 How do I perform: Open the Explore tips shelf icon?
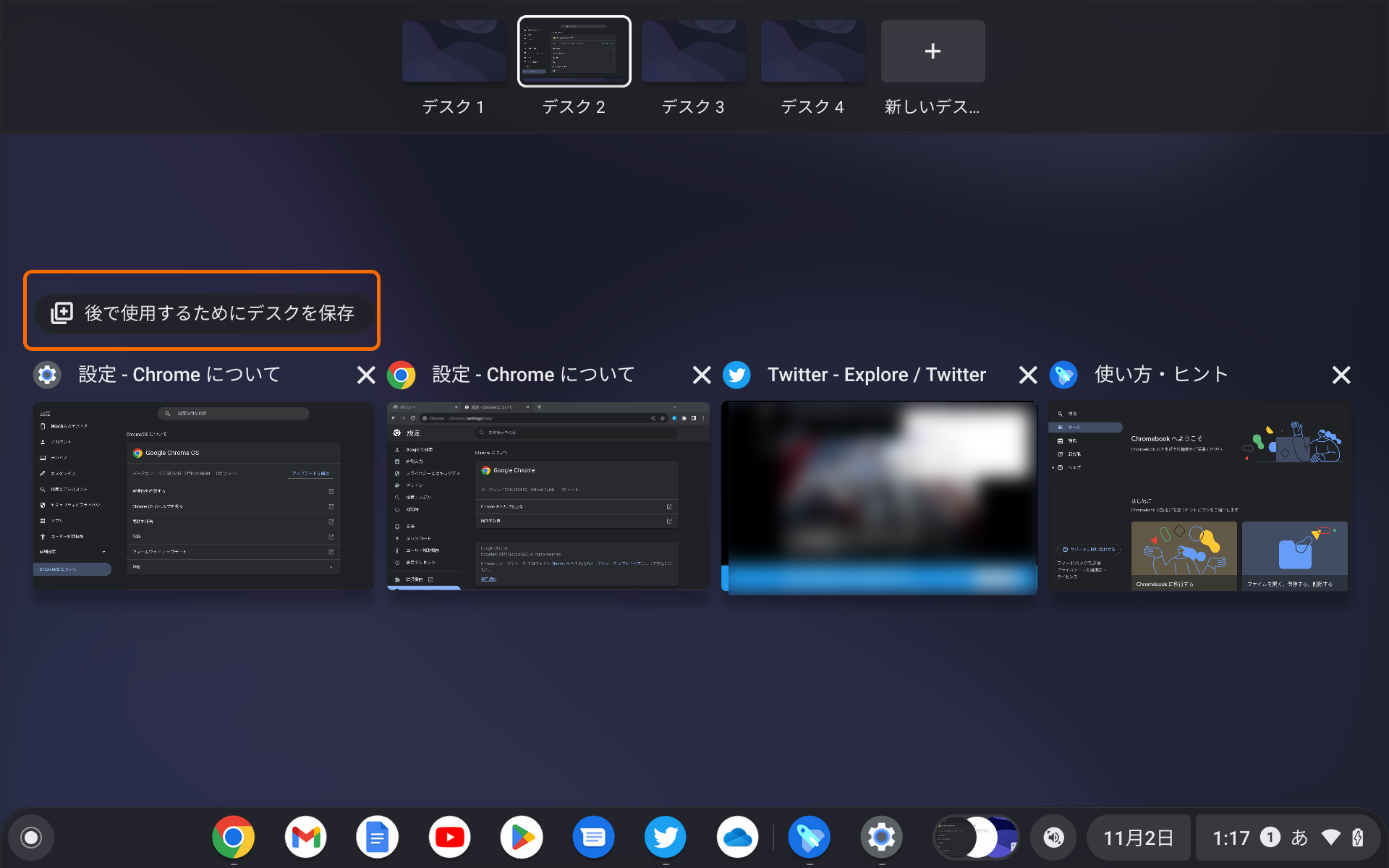[809, 838]
